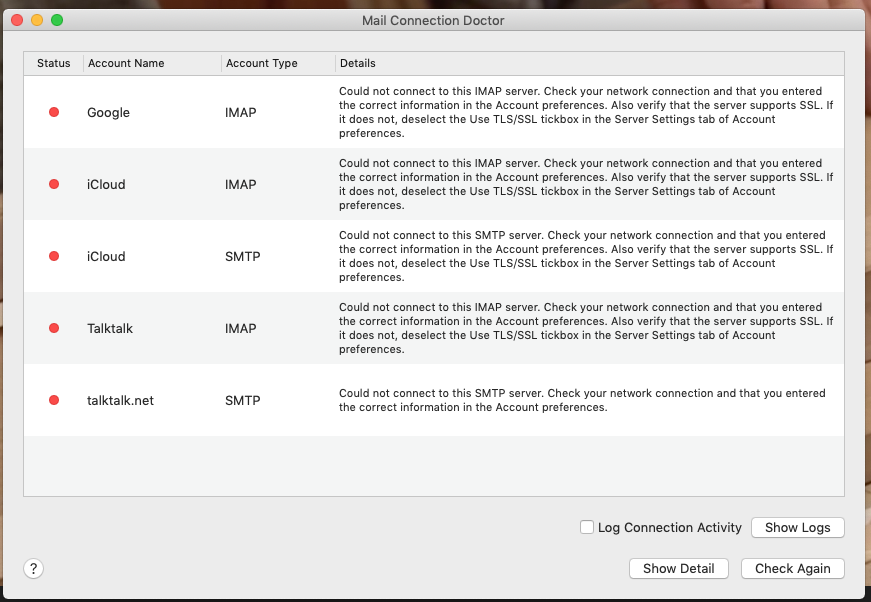Image resolution: width=871 pixels, height=602 pixels.
Task: Sort by the Status column header
Action: point(54,63)
